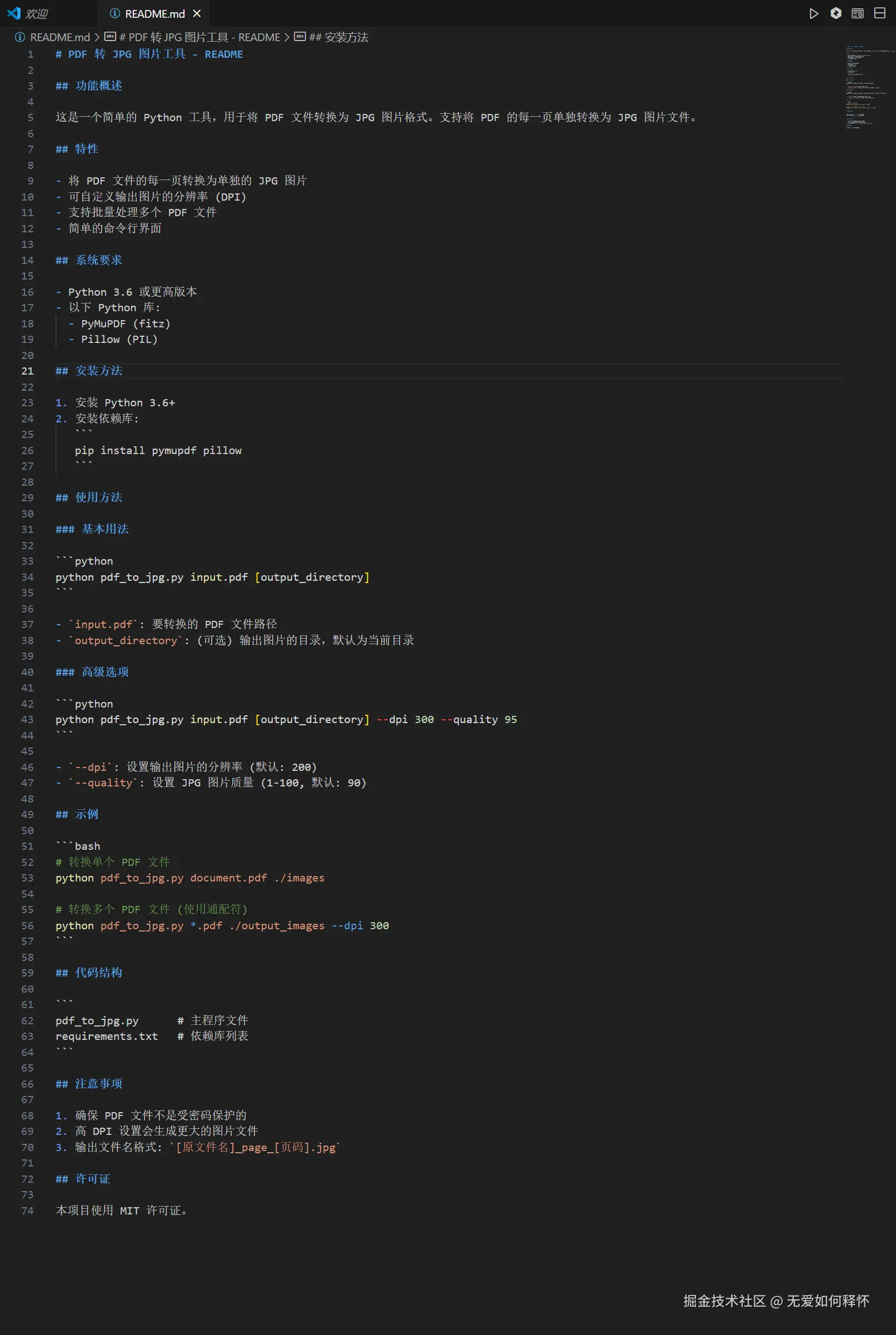
Task: Open the Markdown preview layout icon
Action: pos(858,13)
